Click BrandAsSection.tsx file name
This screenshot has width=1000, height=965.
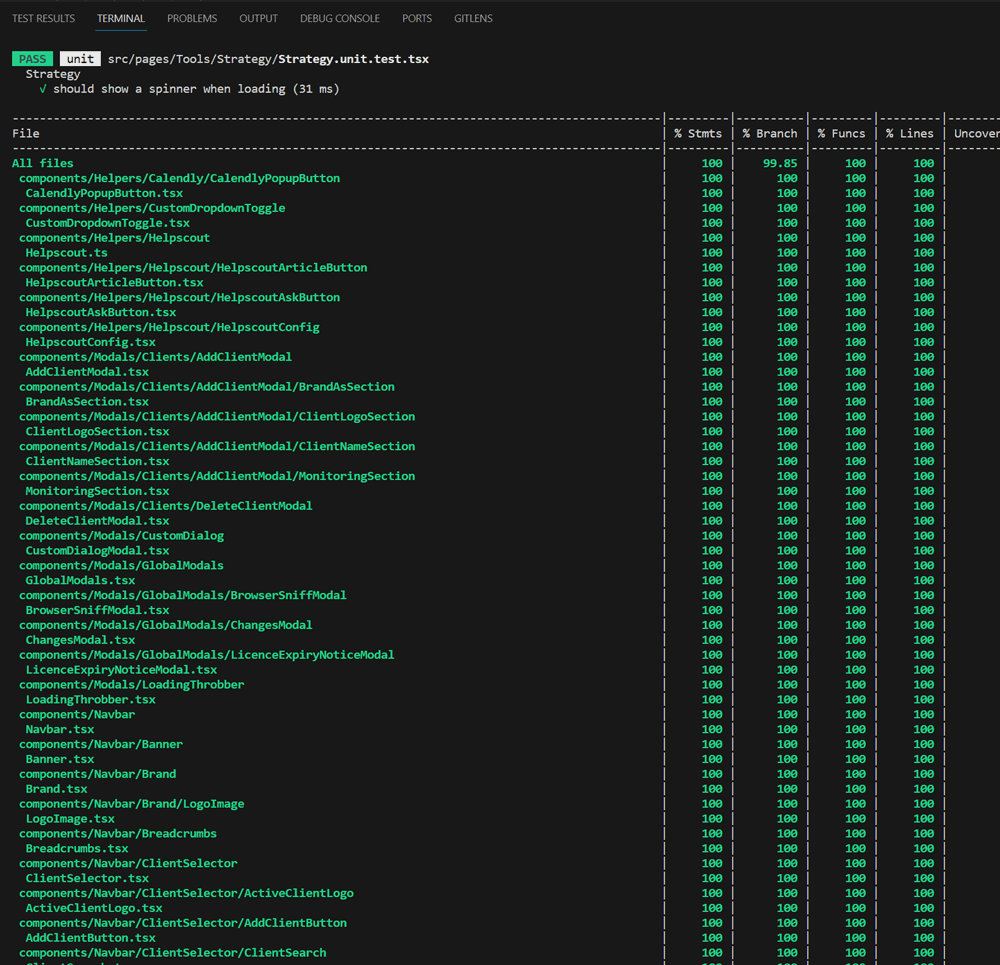point(87,402)
